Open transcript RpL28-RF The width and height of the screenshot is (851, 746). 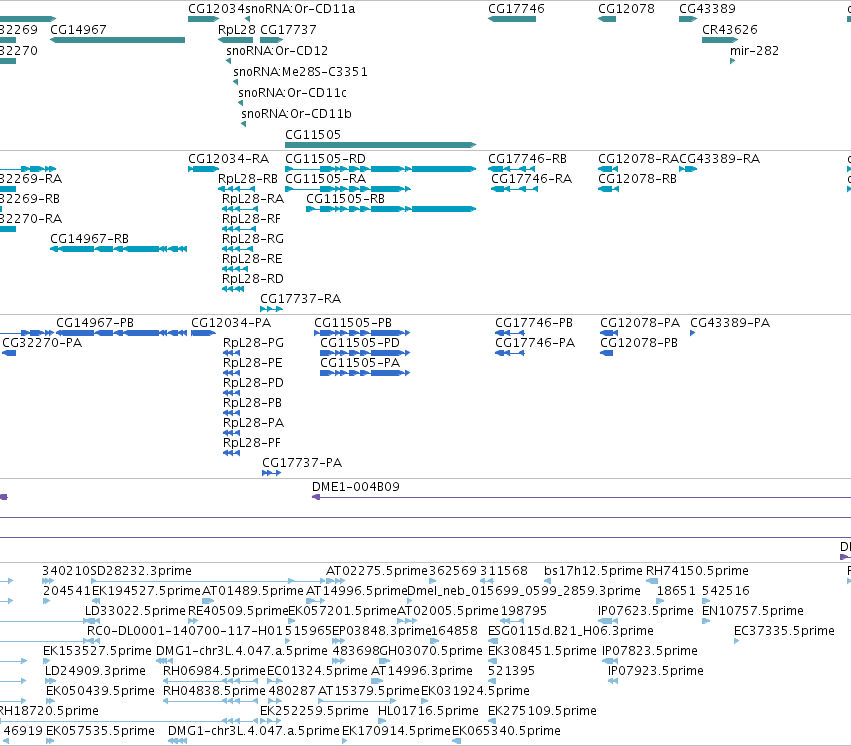click(251, 219)
